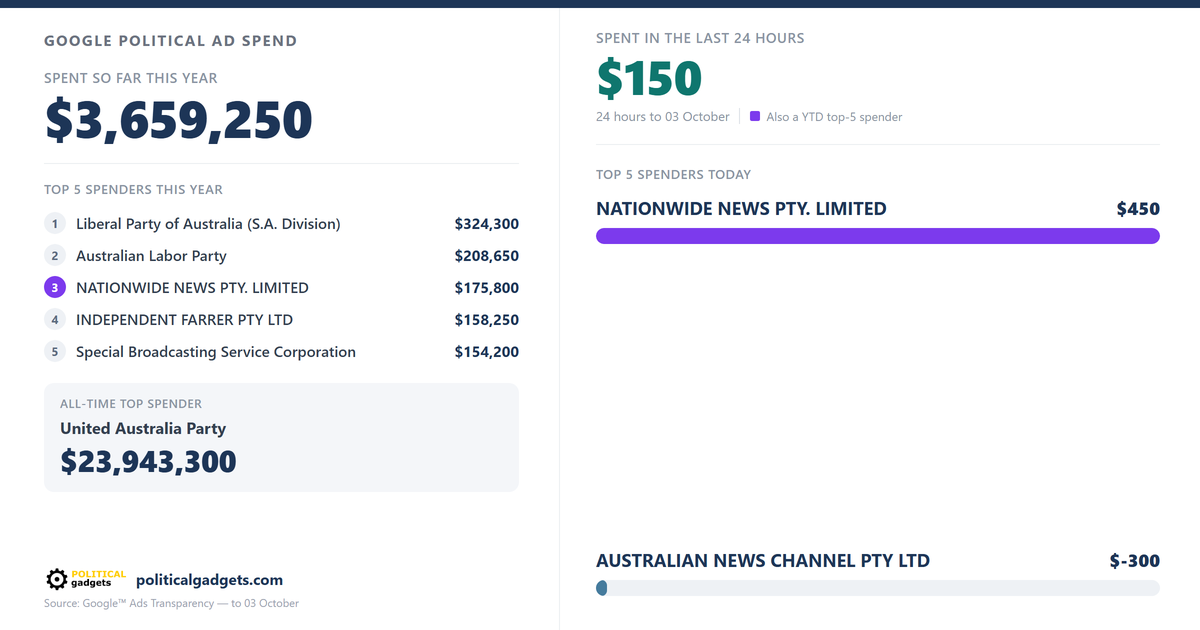Click the $158,250 amount
The image size is (1200, 630).
[487, 320]
